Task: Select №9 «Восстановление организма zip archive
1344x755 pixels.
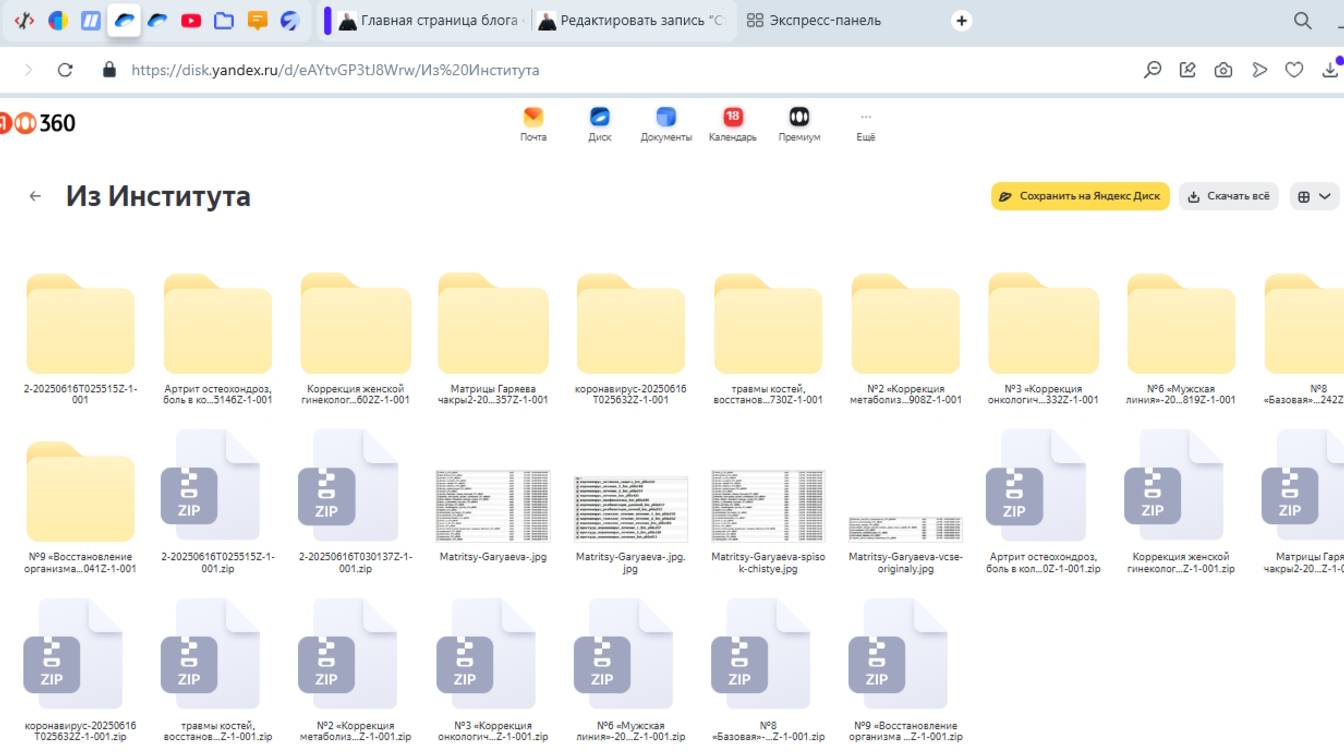Action: (x=906, y=670)
